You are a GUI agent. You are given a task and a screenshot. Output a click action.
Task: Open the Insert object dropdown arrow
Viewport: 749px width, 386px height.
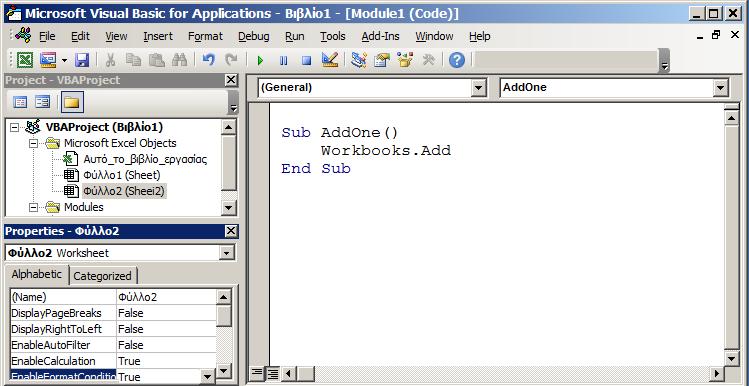click(x=64, y=61)
